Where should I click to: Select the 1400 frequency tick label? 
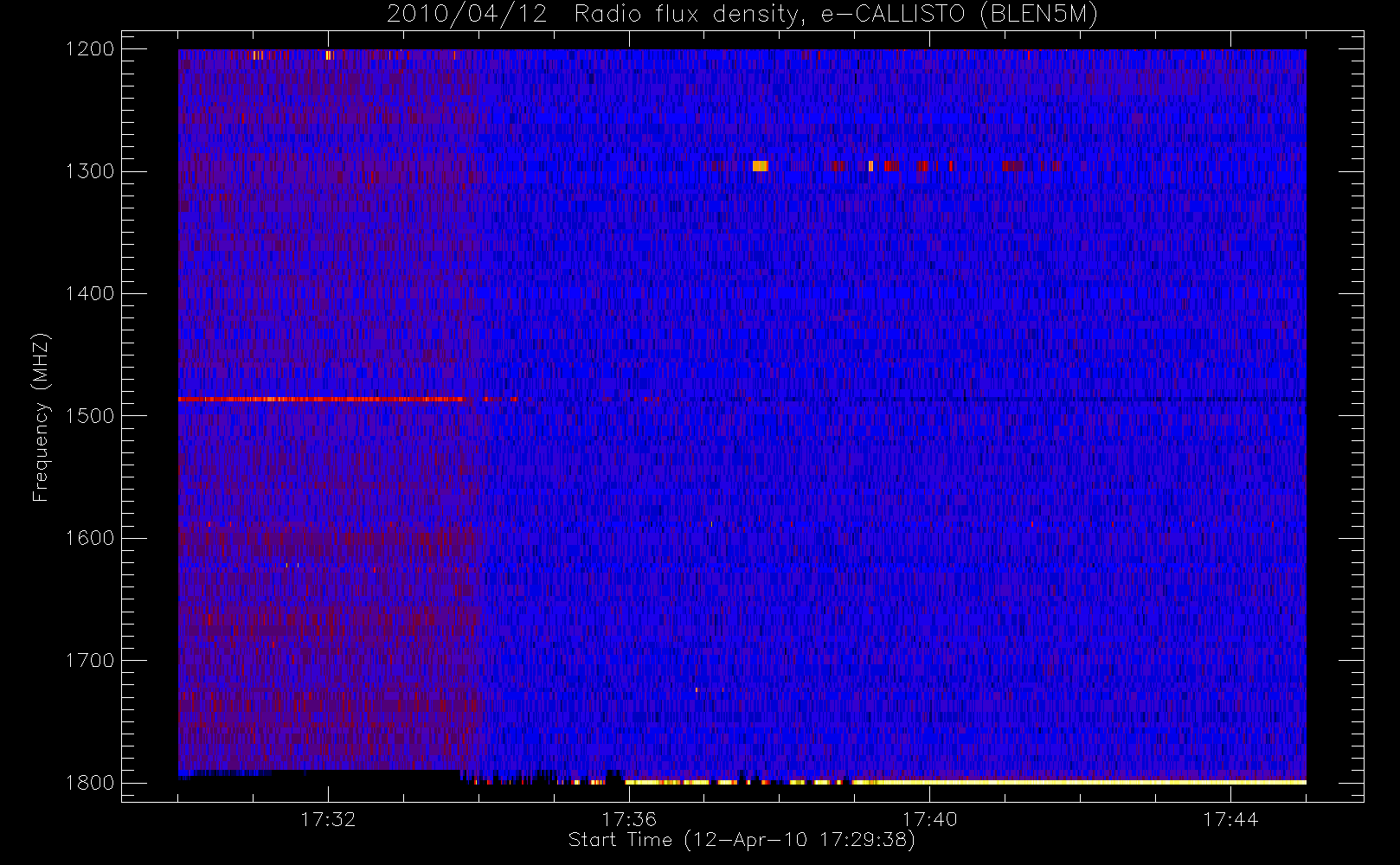(x=90, y=294)
